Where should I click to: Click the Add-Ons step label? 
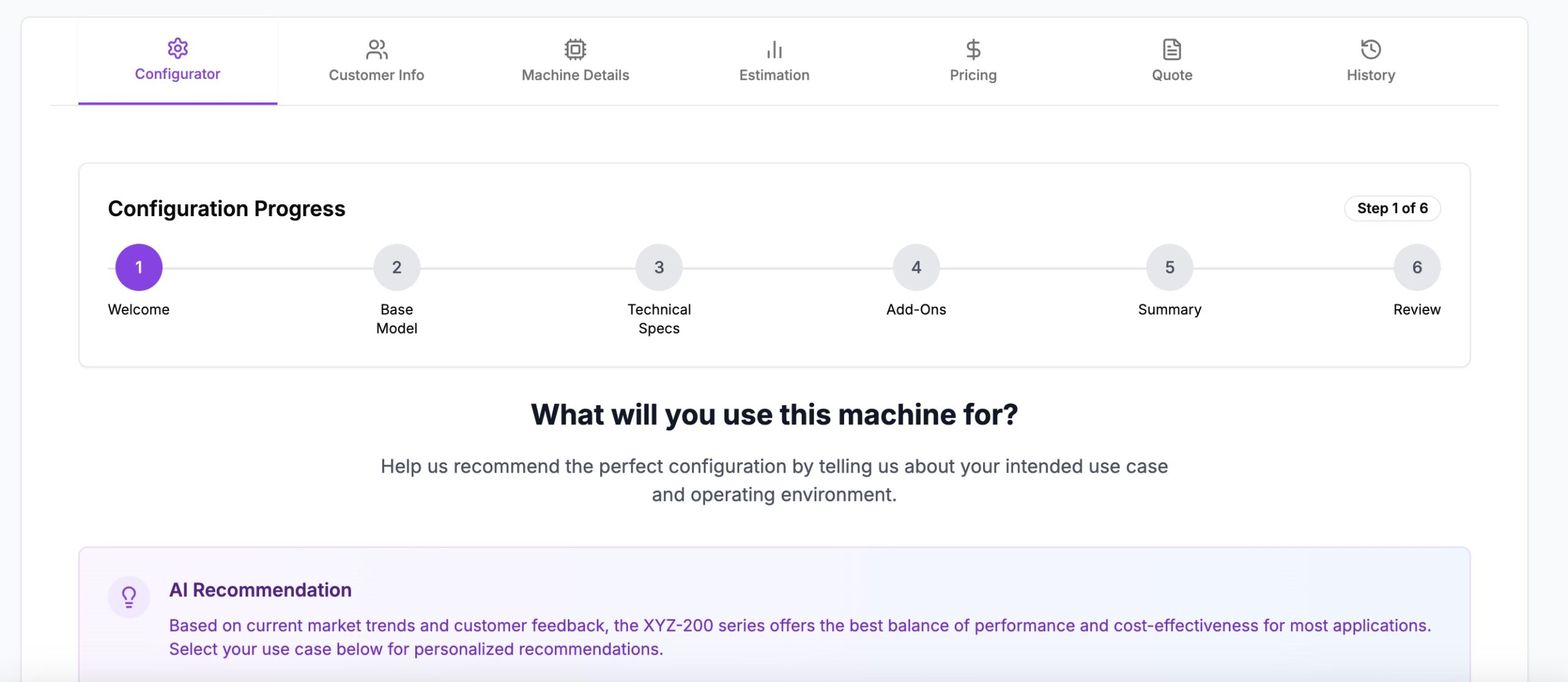point(916,310)
